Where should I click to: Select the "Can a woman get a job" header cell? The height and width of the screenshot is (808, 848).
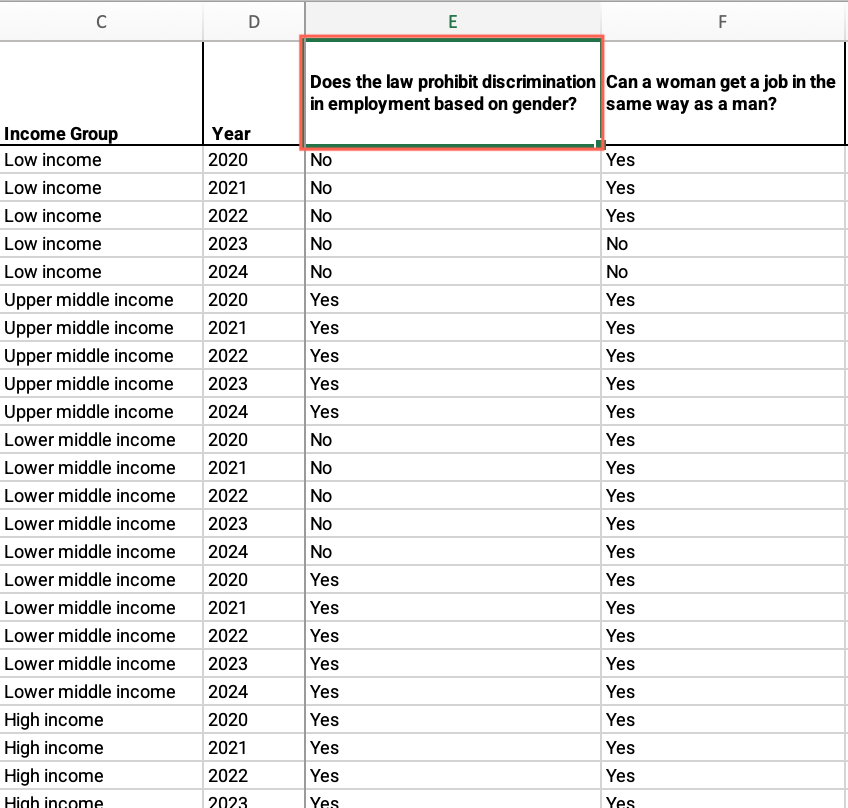(x=723, y=93)
